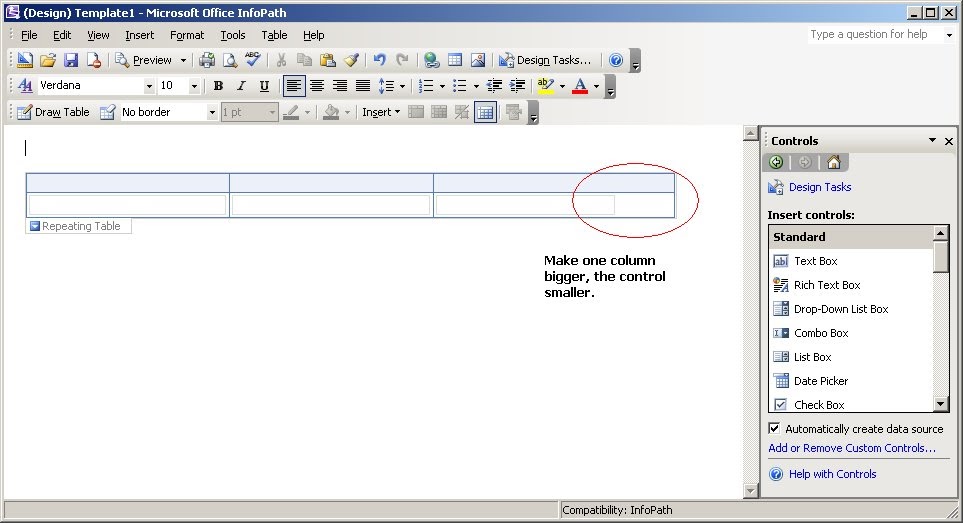Go back in the Controls task pane

(776, 162)
